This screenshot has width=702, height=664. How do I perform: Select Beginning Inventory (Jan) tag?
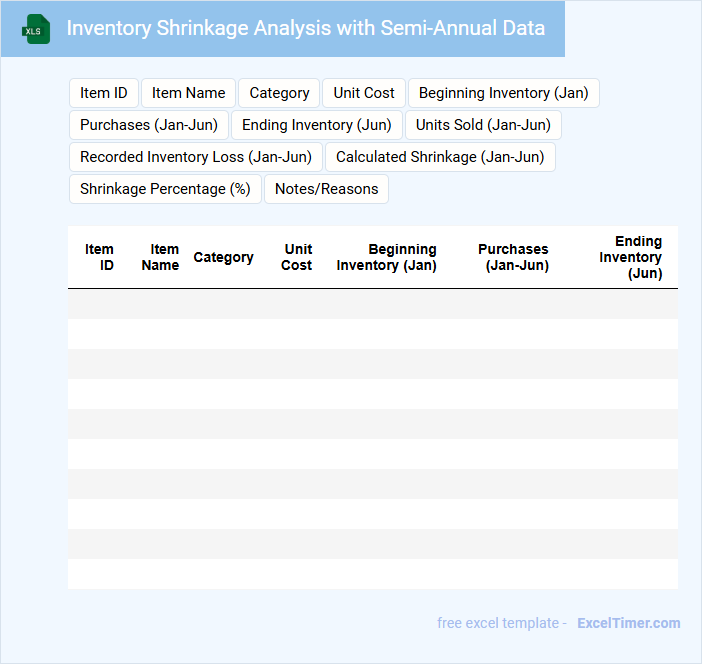coord(503,93)
